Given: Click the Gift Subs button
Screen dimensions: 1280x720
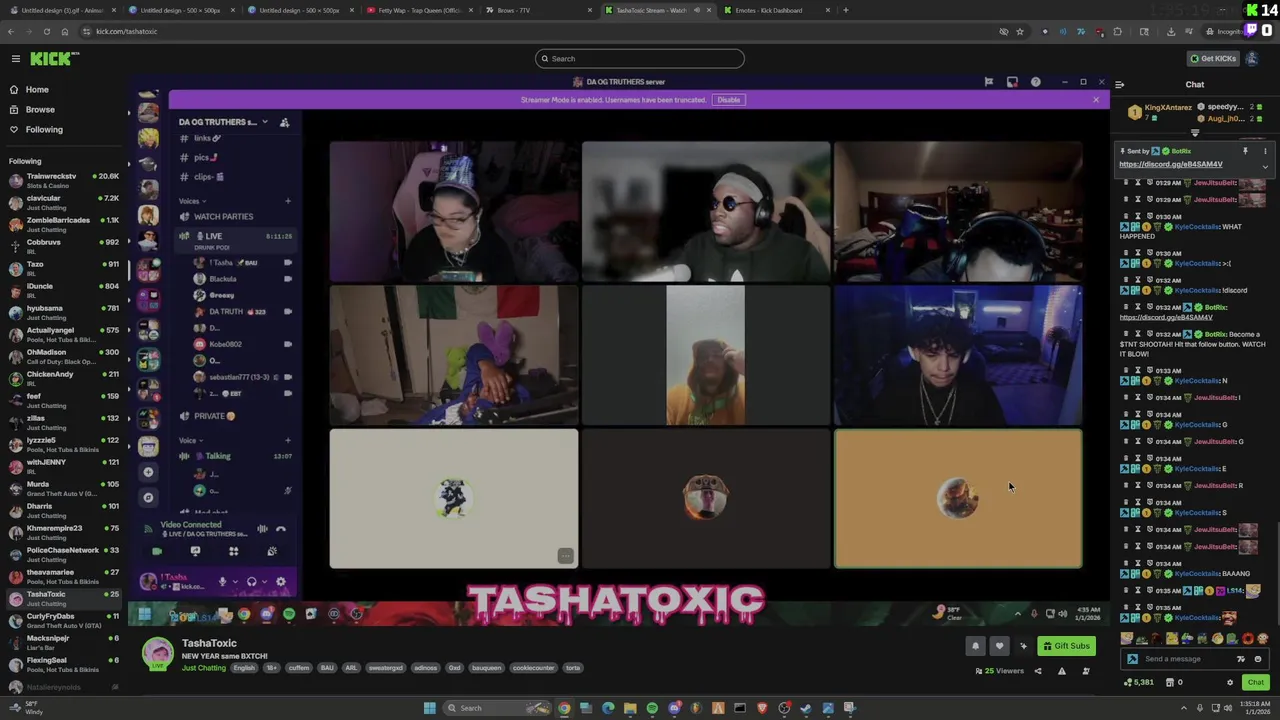Looking at the screenshot, I should (1065, 646).
